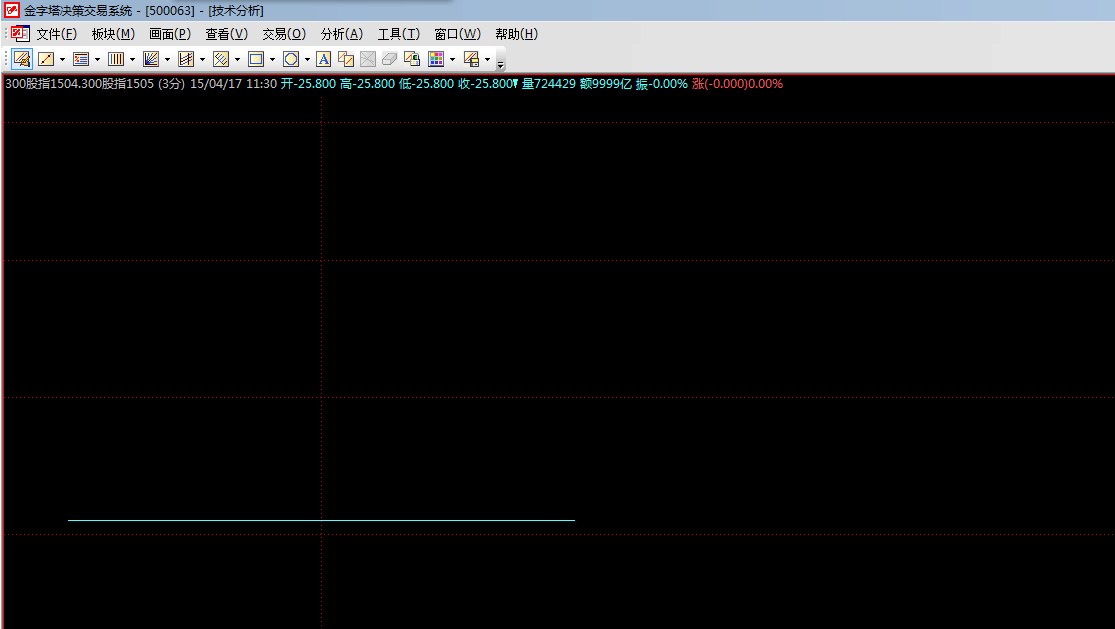Click the application icon left of 文件 menu

coord(20,33)
